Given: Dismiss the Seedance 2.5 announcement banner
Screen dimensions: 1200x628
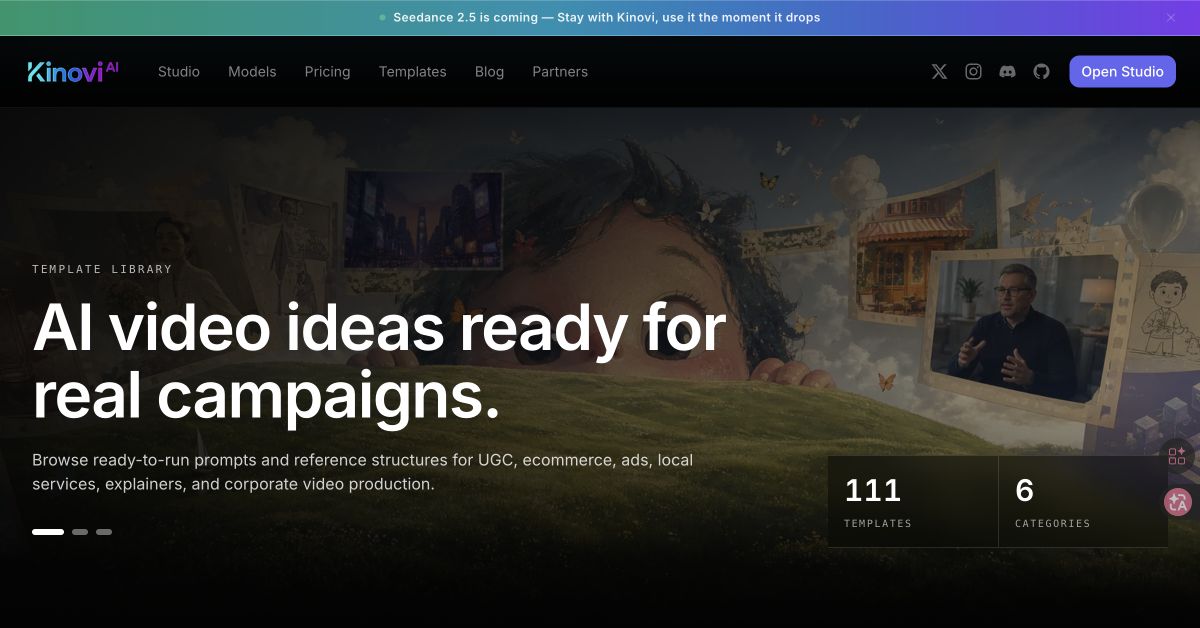Looking at the screenshot, I should (x=1171, y=18).
